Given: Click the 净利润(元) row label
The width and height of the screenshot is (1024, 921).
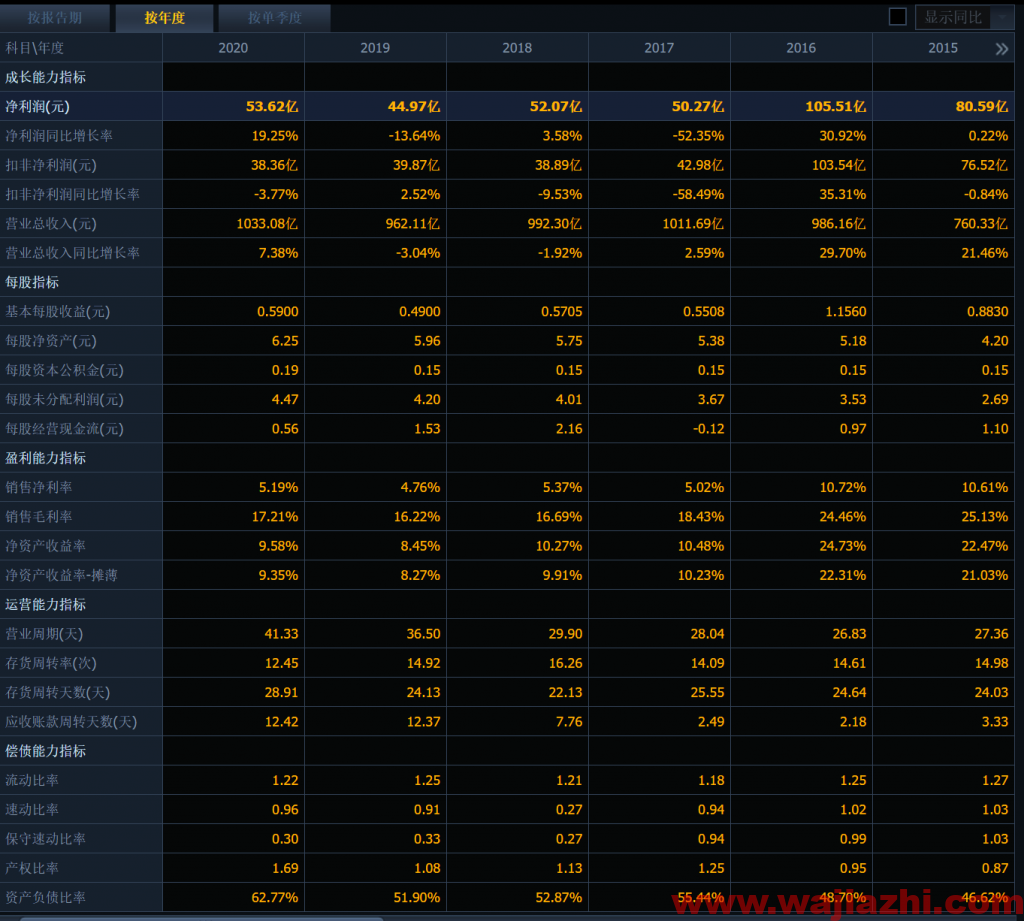Looking at the screenshot, I should (37, 106).
